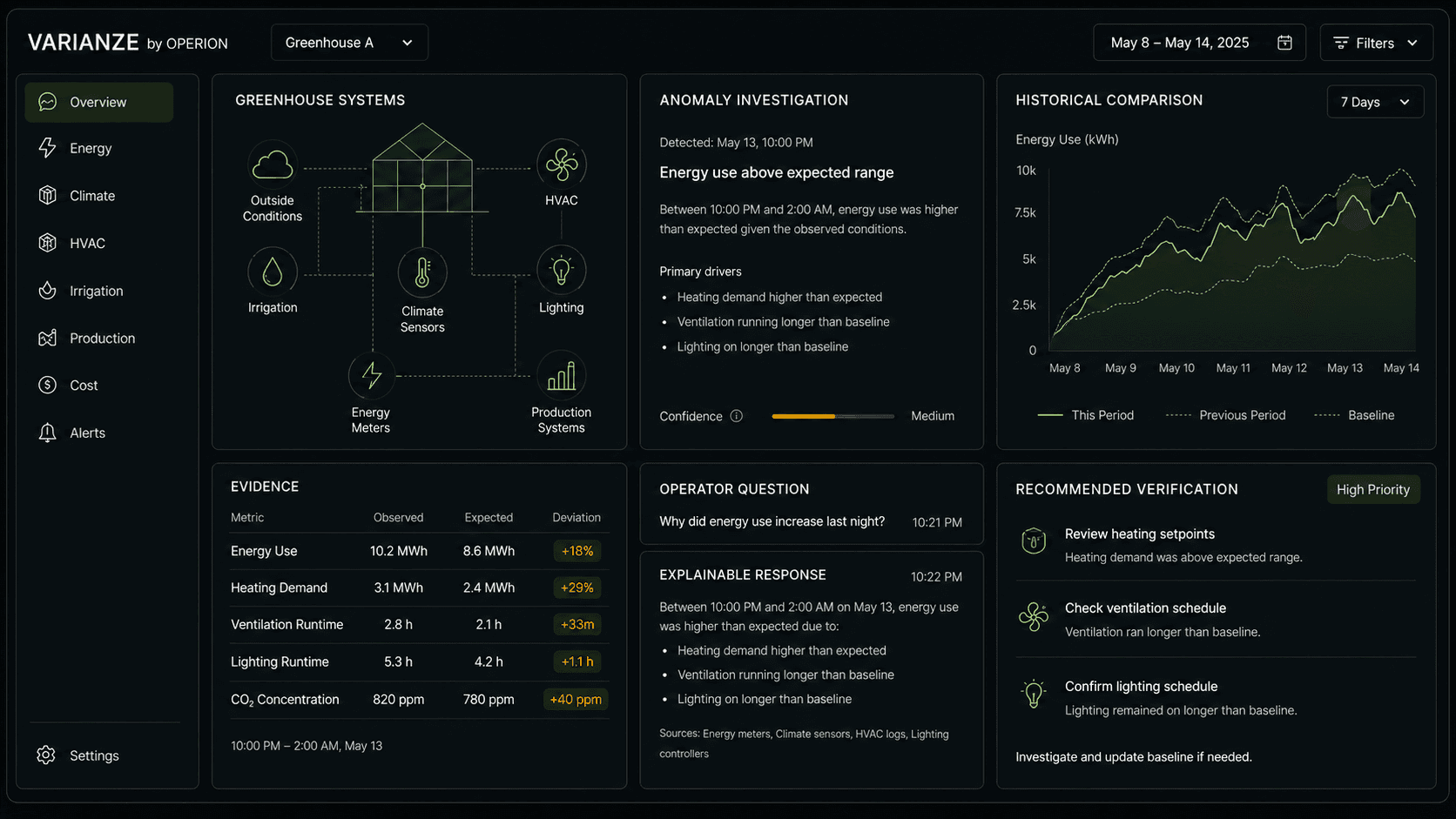Open the 7 Days period dropdown
The height and width of the screenshot is (819, 1456).
(x=1375, y=102)
